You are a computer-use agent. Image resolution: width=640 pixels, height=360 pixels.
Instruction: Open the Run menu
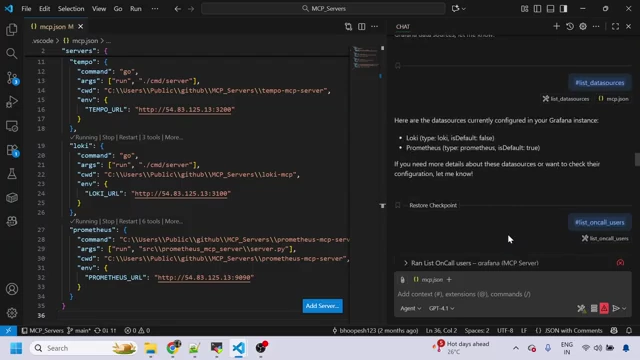click(x=136, y=9)
